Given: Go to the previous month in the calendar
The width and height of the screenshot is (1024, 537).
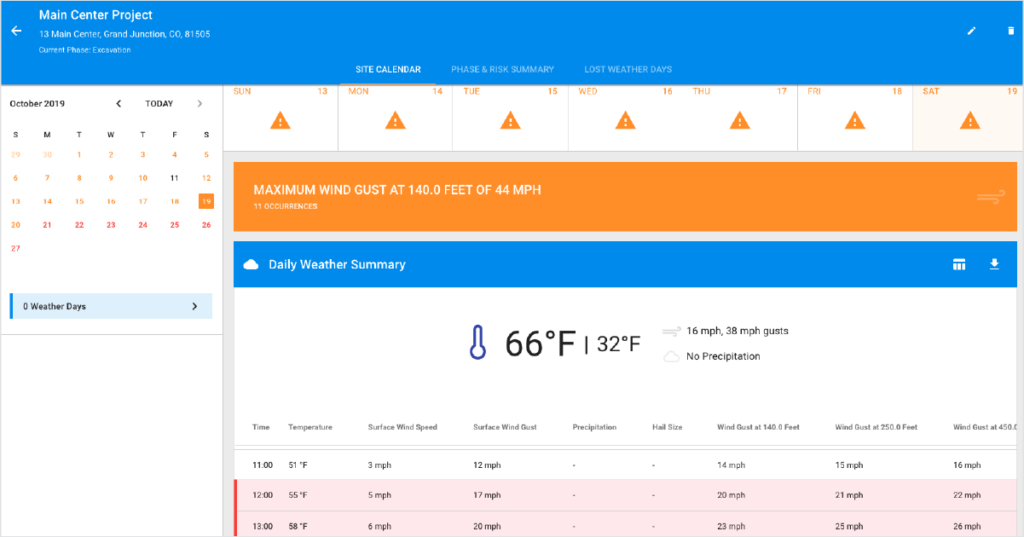Looking at the screenshot, I should (x=118, y=103).
